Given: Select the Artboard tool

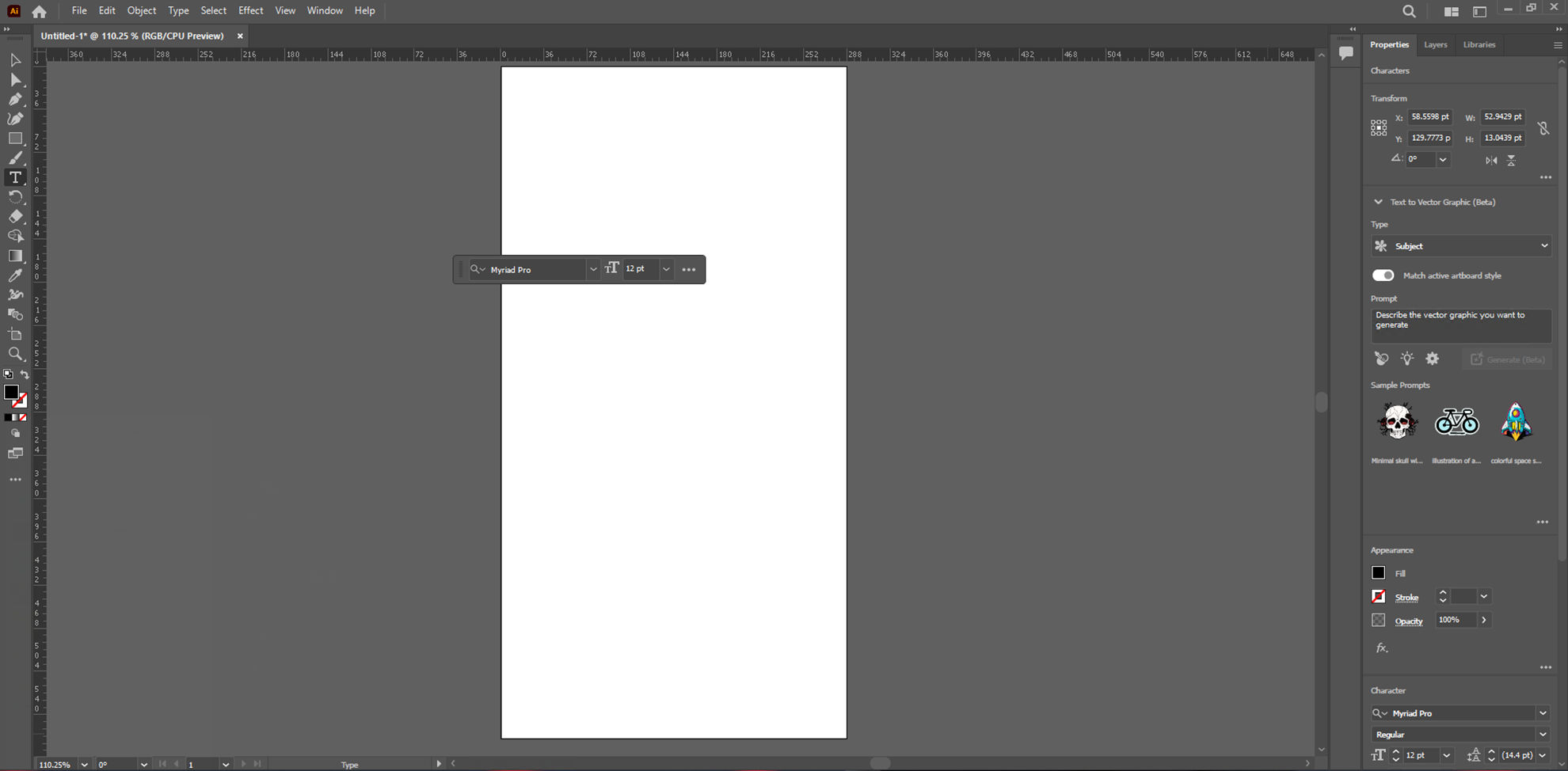Looking at the screenshot, I should click(15, 334).
